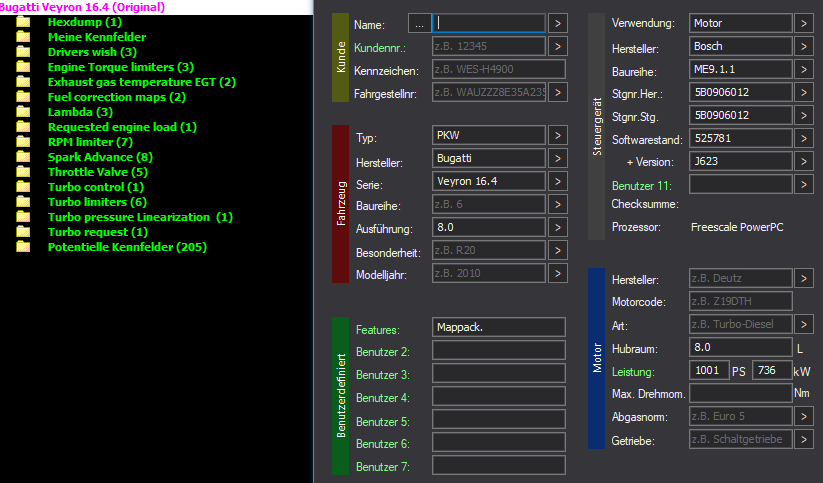Click folder icon beside Exhaust gas temperature EGT
Screen dimensions: 823x483
23,81
